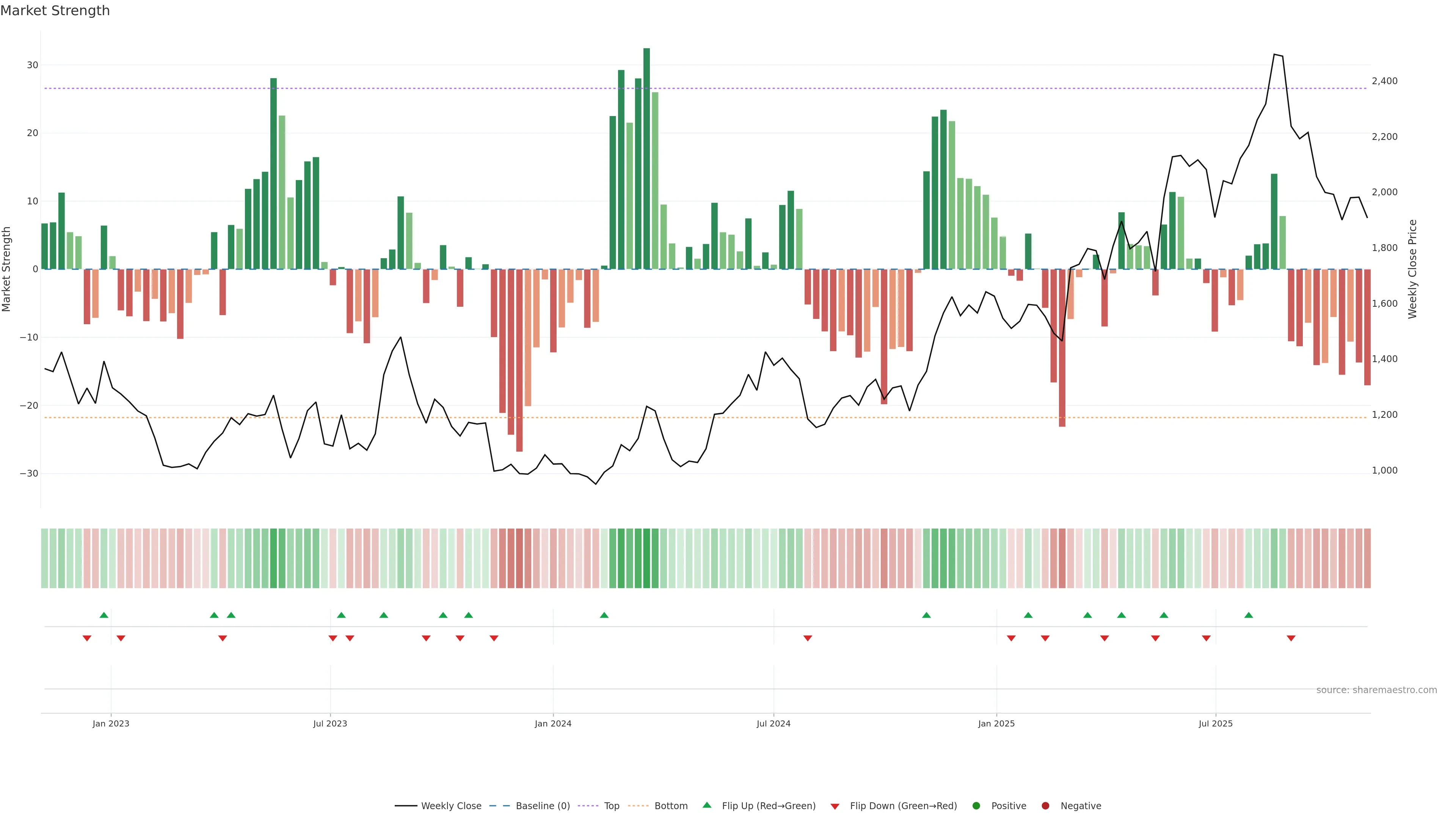The height and width of the screenshot is (819, 1456).
Task: Select the flip-up triangle nearest Jan 2024
Action: click(604, 615)
